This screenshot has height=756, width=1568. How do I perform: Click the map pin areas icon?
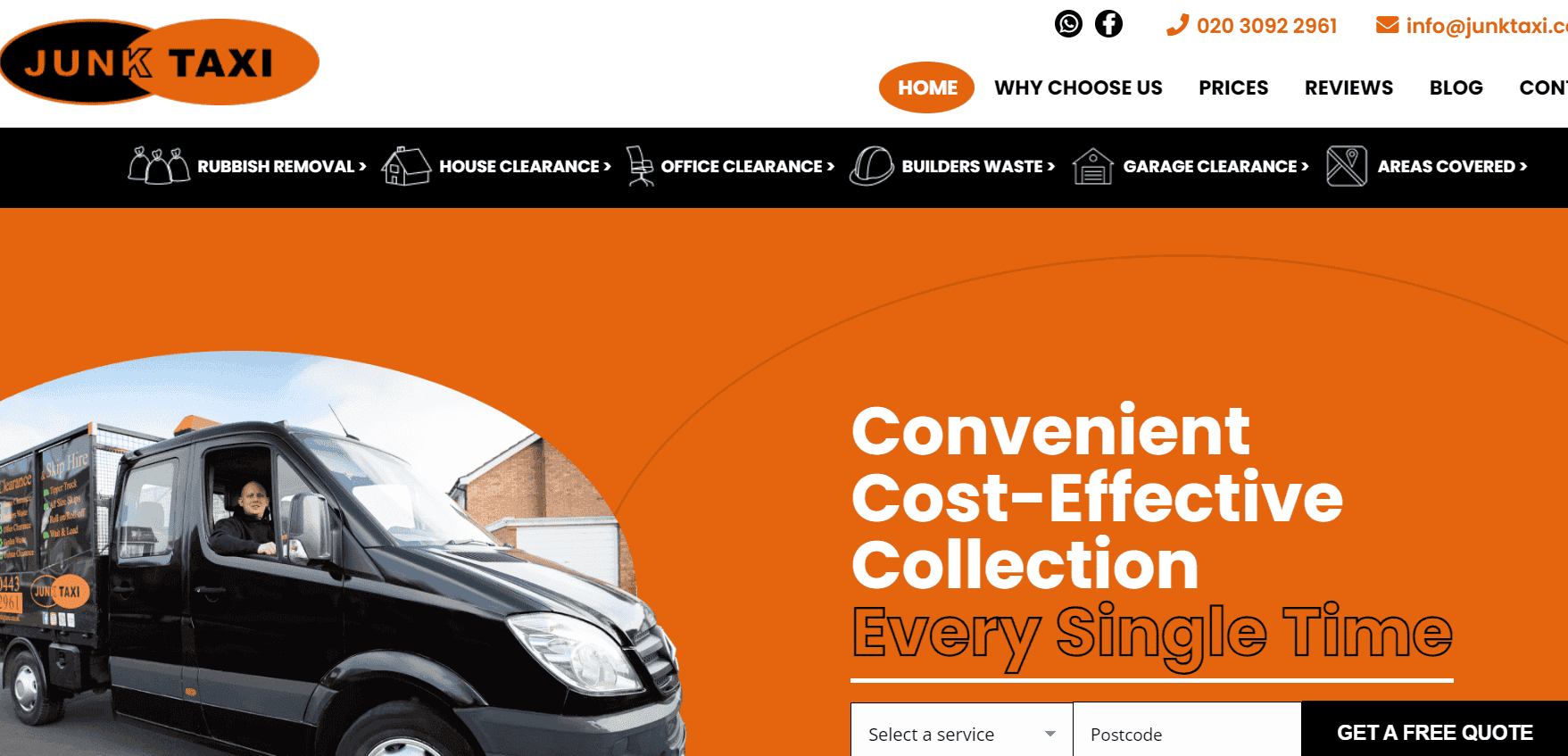1347,166
